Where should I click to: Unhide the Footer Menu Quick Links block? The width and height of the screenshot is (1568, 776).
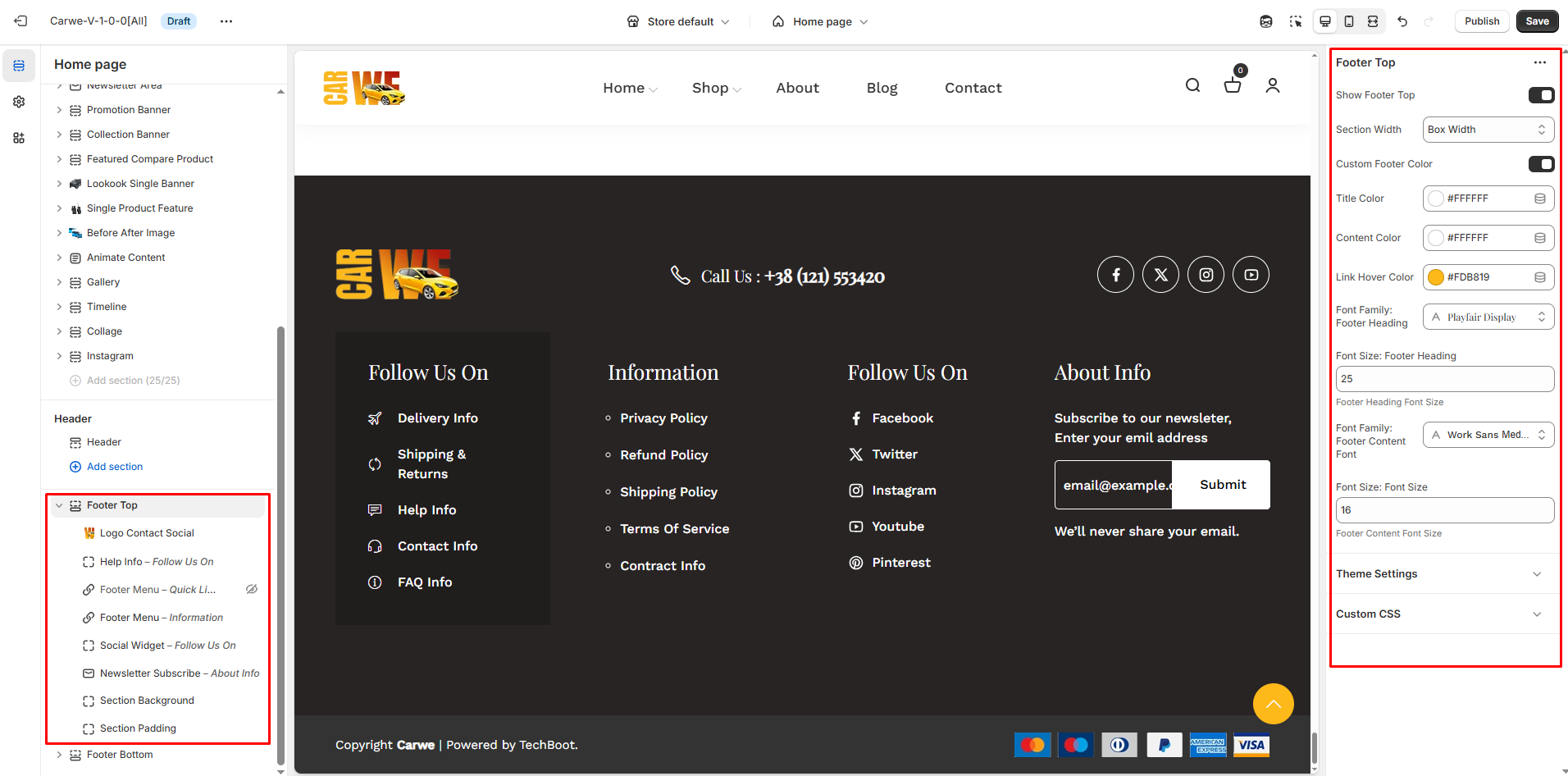pos(252,589)
